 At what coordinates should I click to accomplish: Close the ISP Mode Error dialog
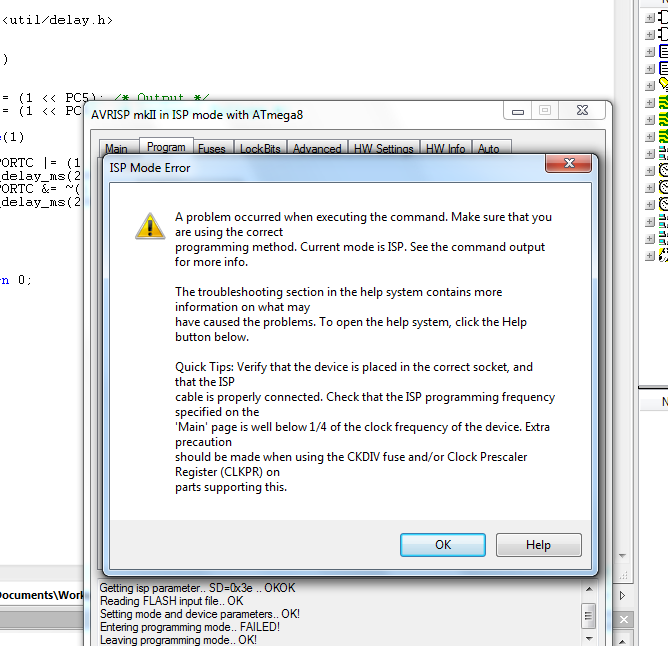coord(569,163)
